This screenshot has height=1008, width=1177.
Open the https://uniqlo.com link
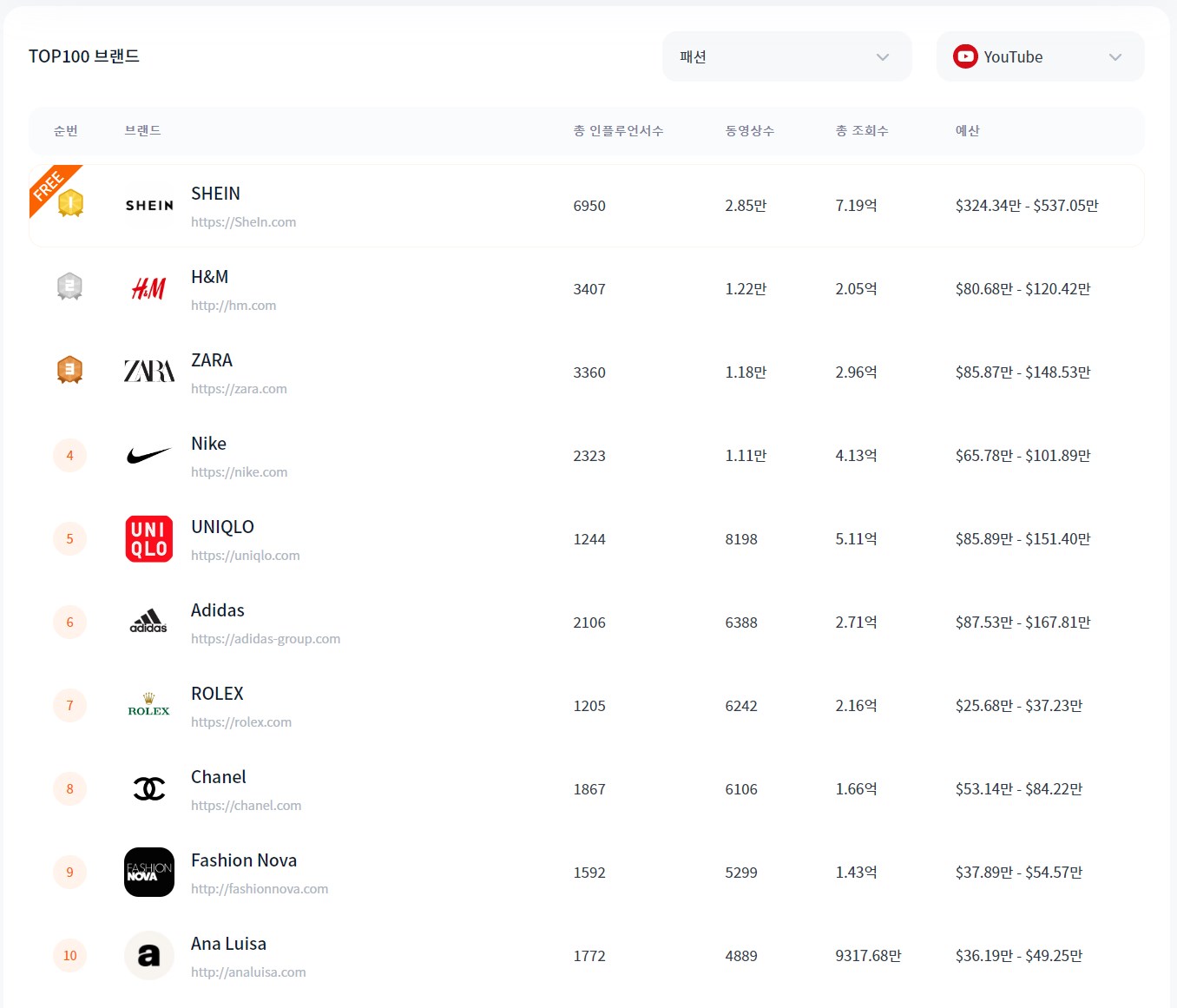(x=246, y=556)
